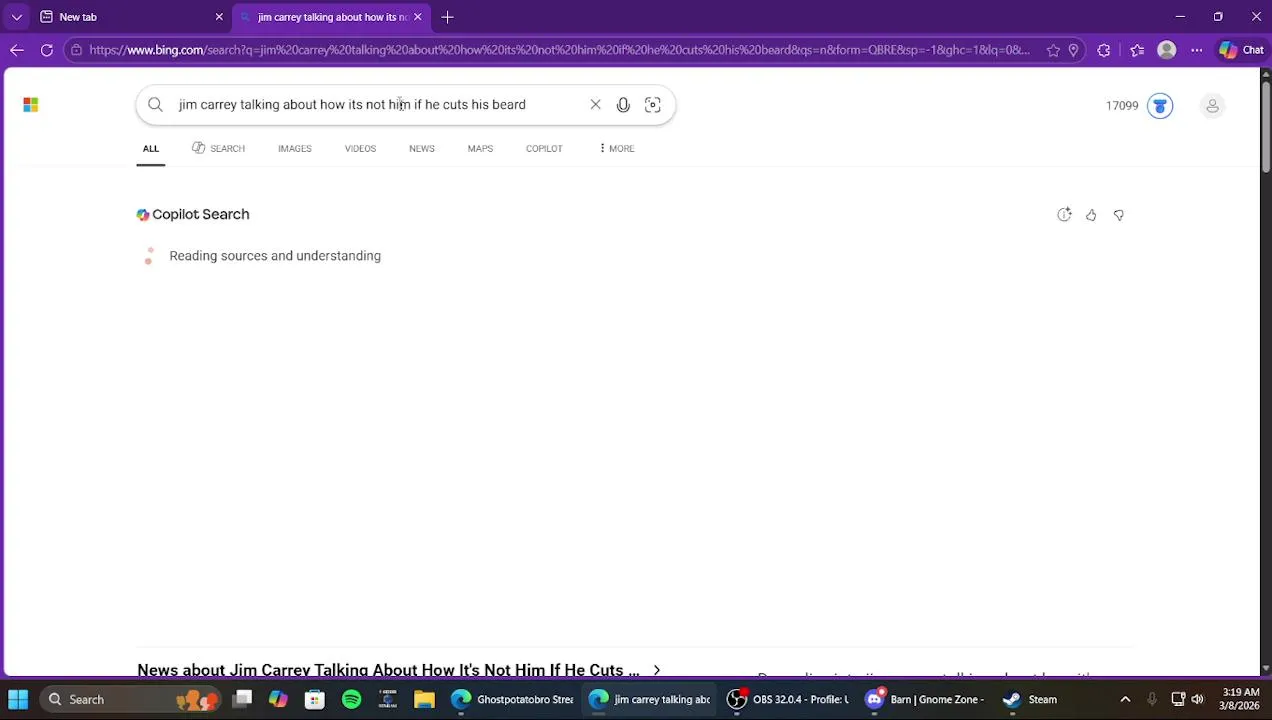Switch to the NEWS tab
Viewport: 1272px width, 720px height.
(x=422, y=149)
